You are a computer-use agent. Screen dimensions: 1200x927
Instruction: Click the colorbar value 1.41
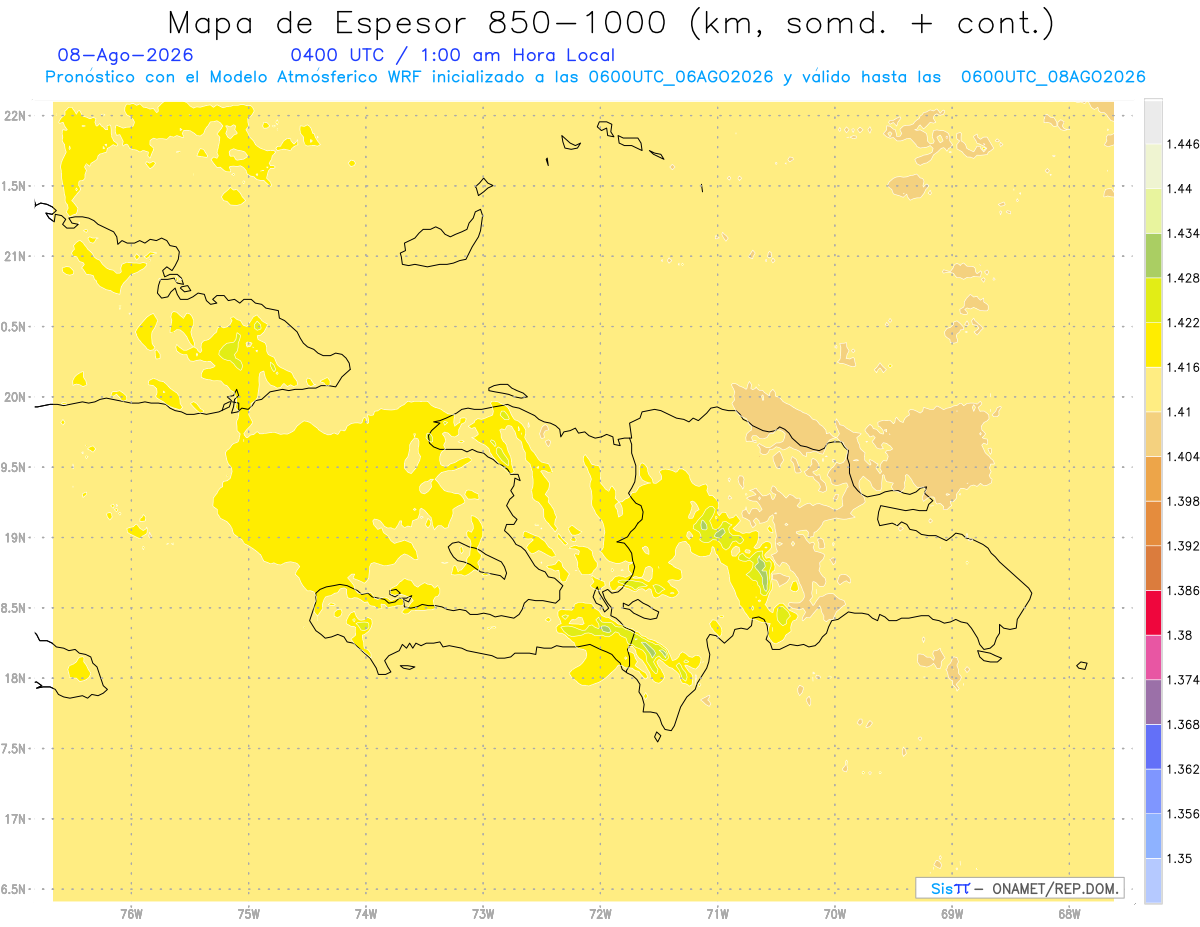[x=1181, y=412]
